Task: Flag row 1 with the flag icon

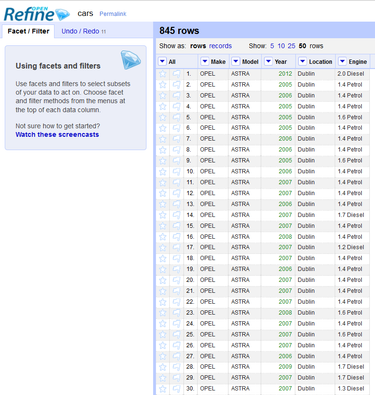Action: coord(176,74)
